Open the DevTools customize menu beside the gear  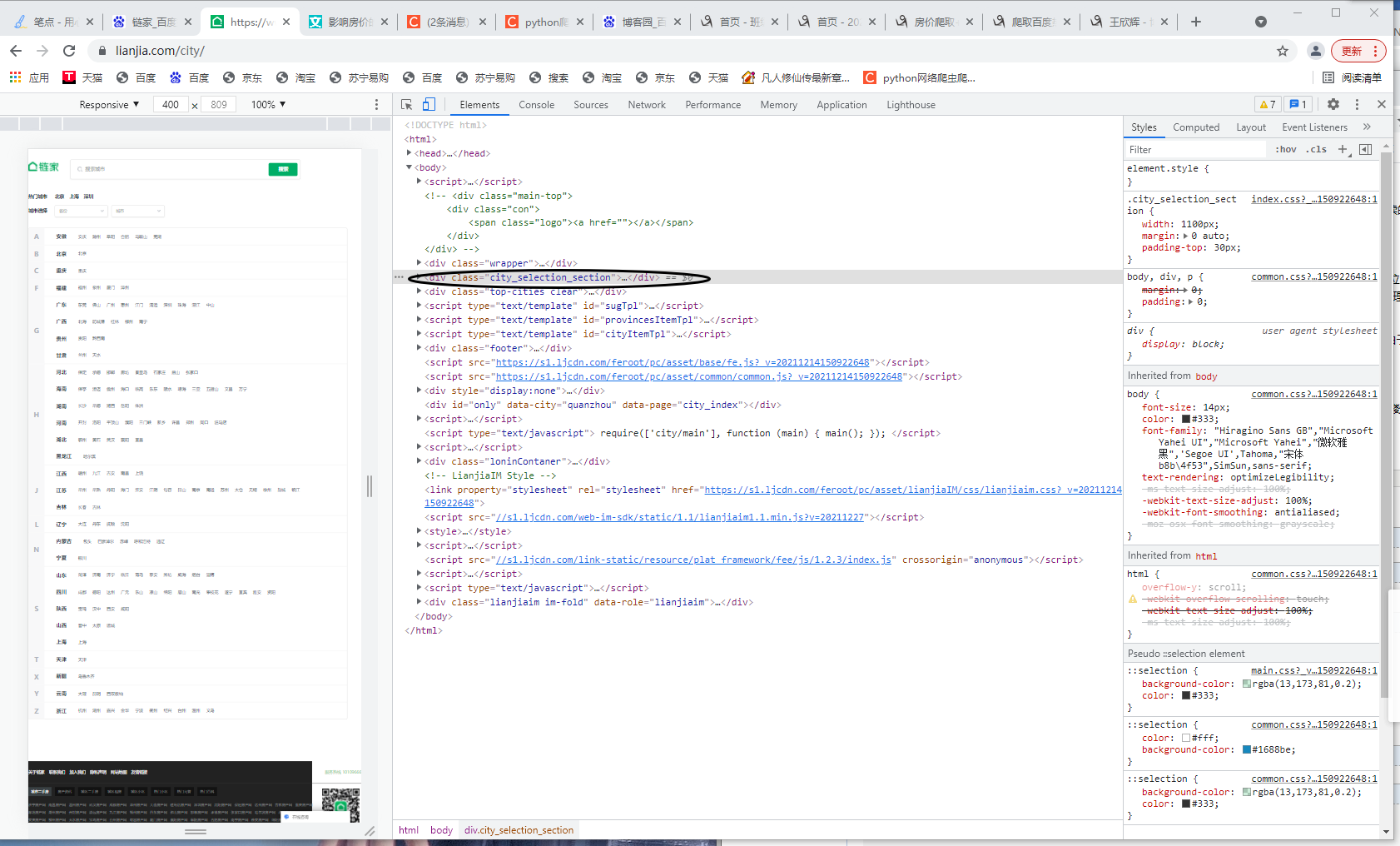[1357, 104]
